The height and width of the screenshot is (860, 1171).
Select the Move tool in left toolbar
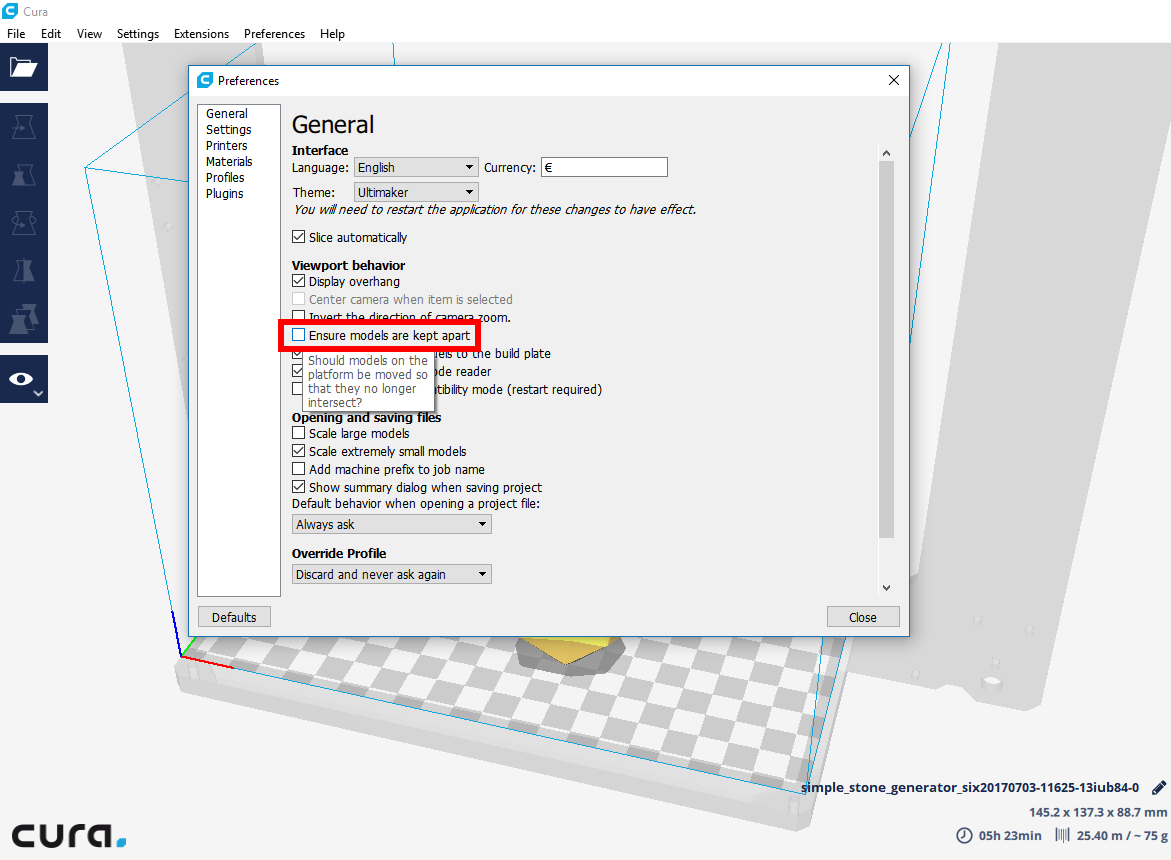(24, 127)
